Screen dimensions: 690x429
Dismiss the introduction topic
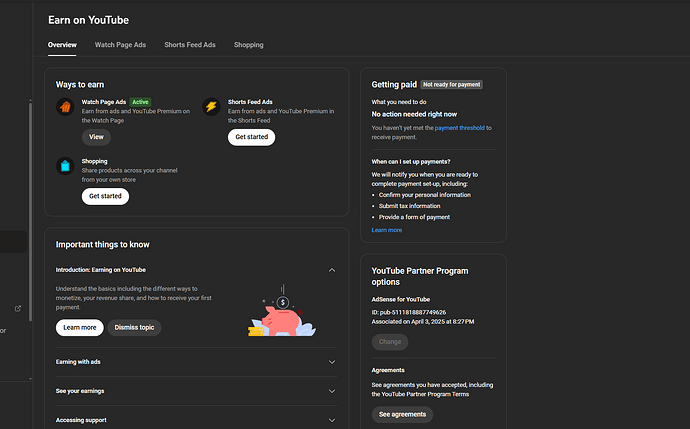click(134, 327)
